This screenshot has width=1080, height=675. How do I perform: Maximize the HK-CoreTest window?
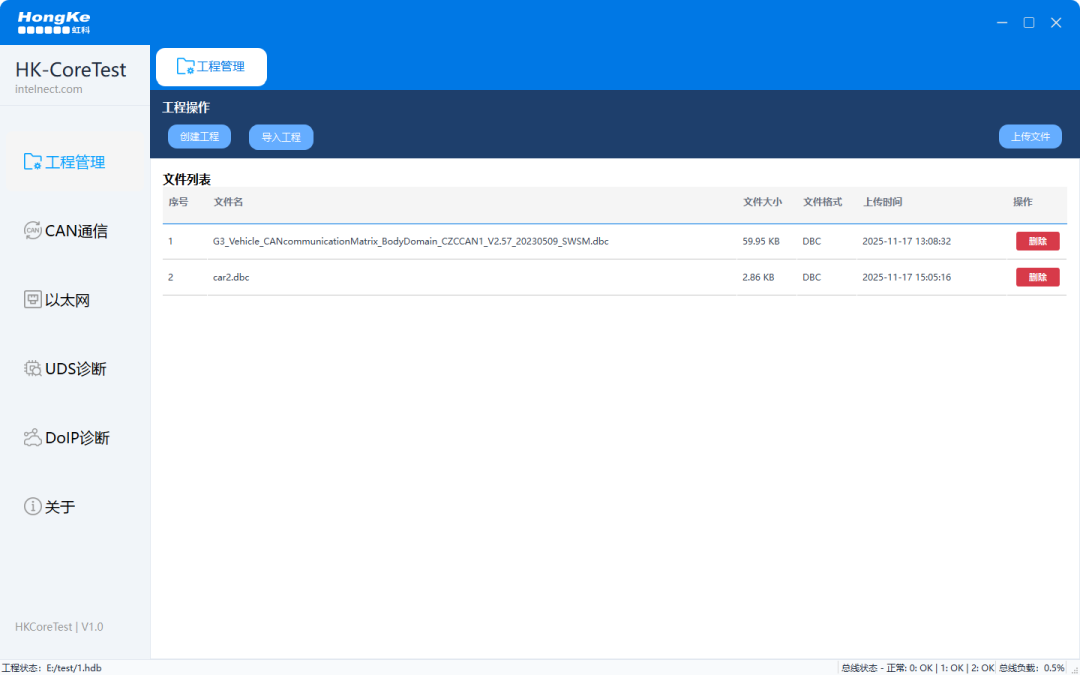pos(1029,23)
